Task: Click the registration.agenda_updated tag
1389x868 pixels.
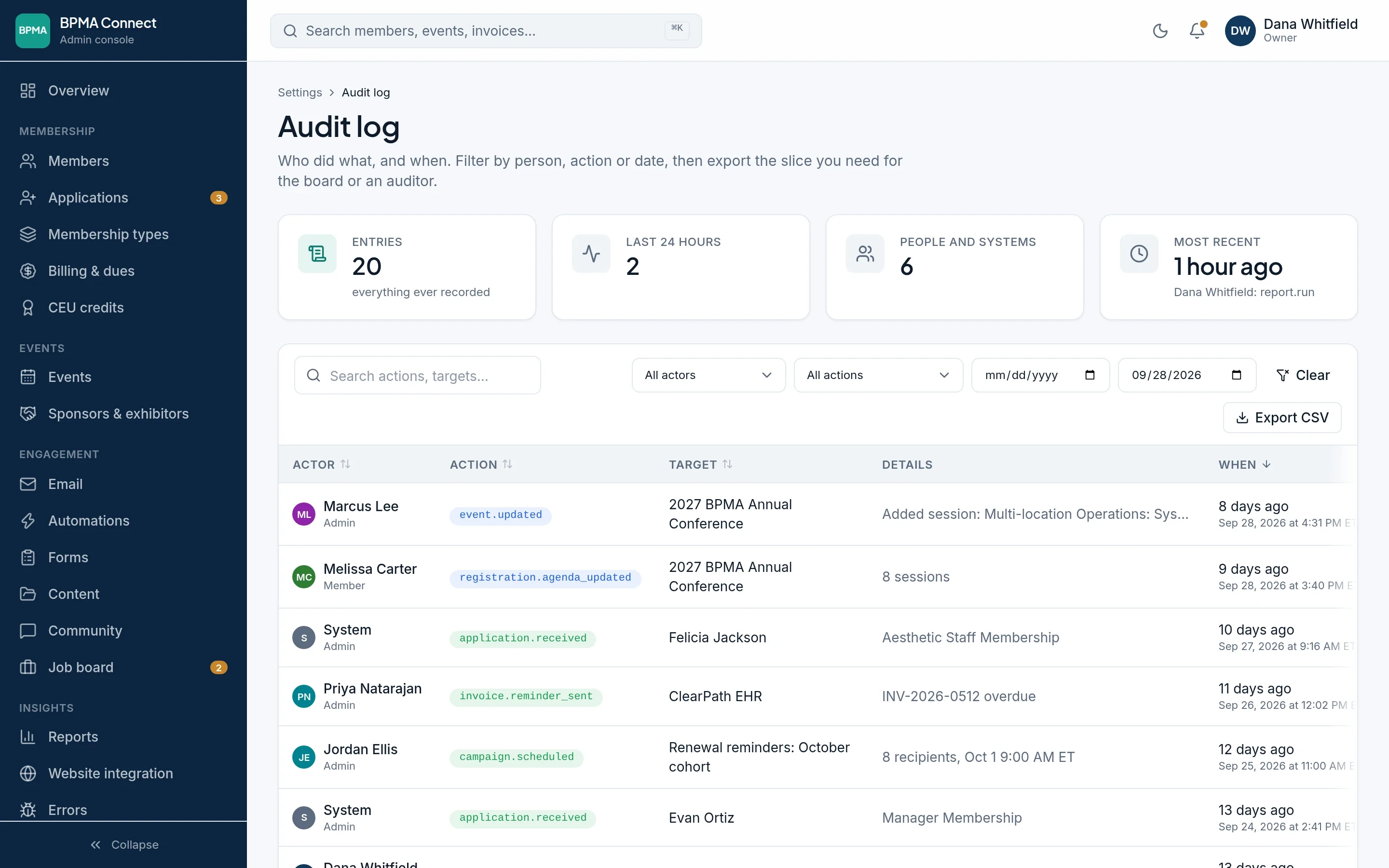Action: click(545, 578)
